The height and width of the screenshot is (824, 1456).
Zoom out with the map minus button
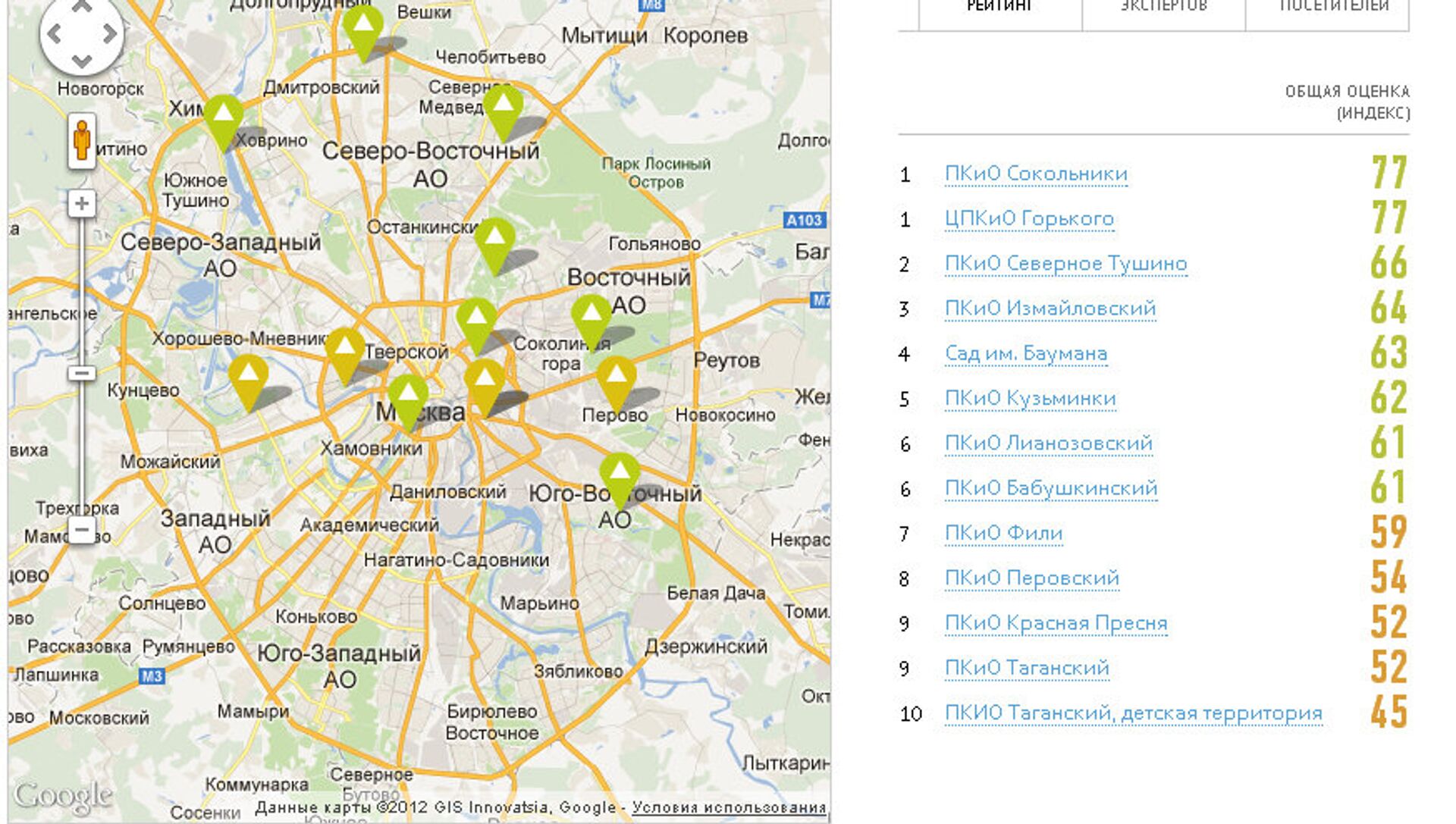click(x=82, y=529)
